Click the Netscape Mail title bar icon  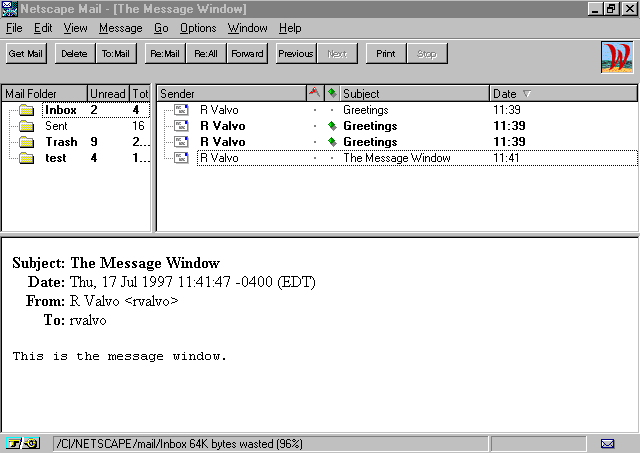9,9
